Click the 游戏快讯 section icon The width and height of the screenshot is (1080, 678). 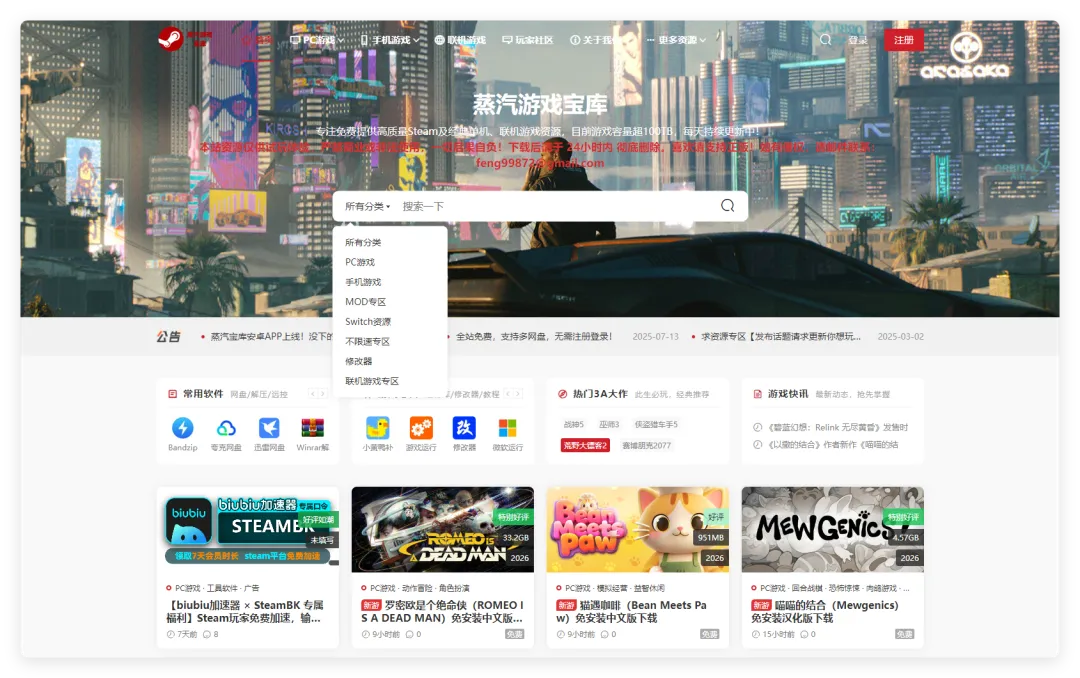[x=758, y=394]
